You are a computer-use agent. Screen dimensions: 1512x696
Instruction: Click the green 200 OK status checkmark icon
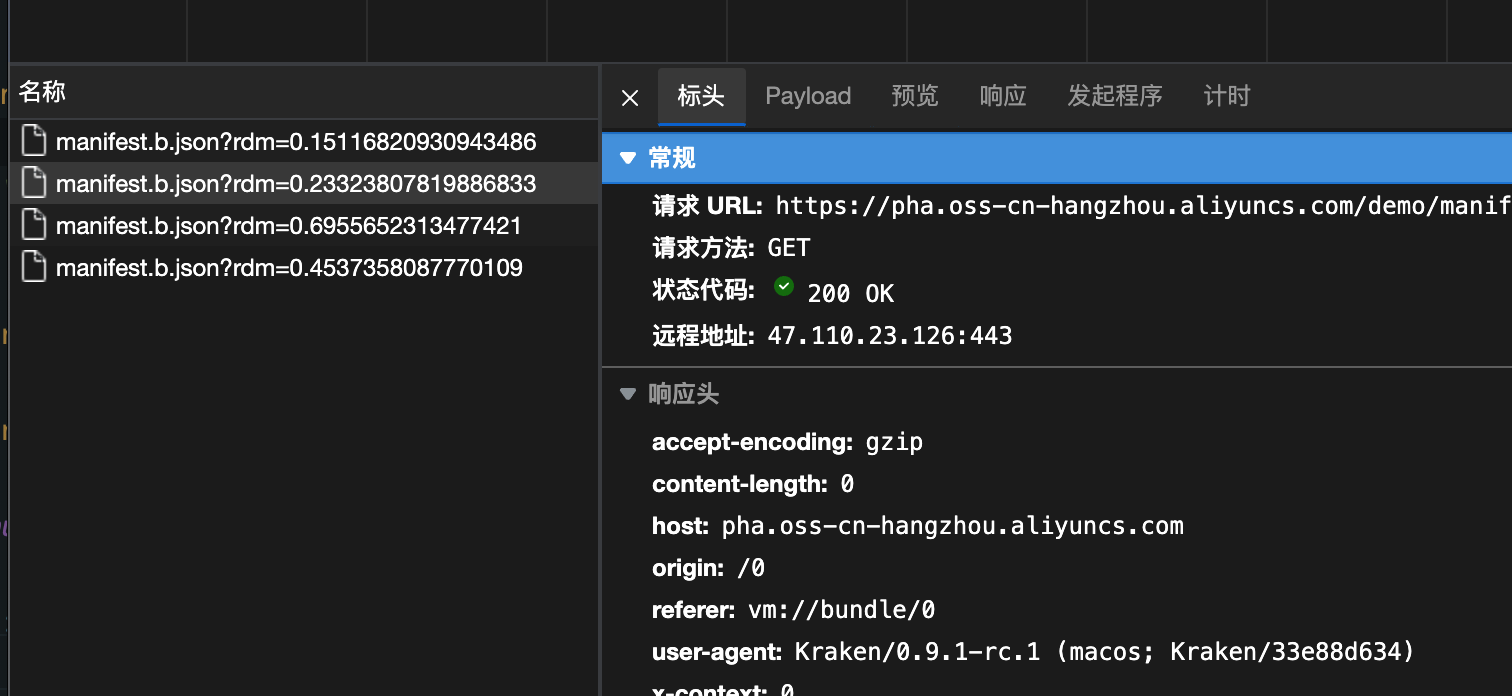point(784,286)
